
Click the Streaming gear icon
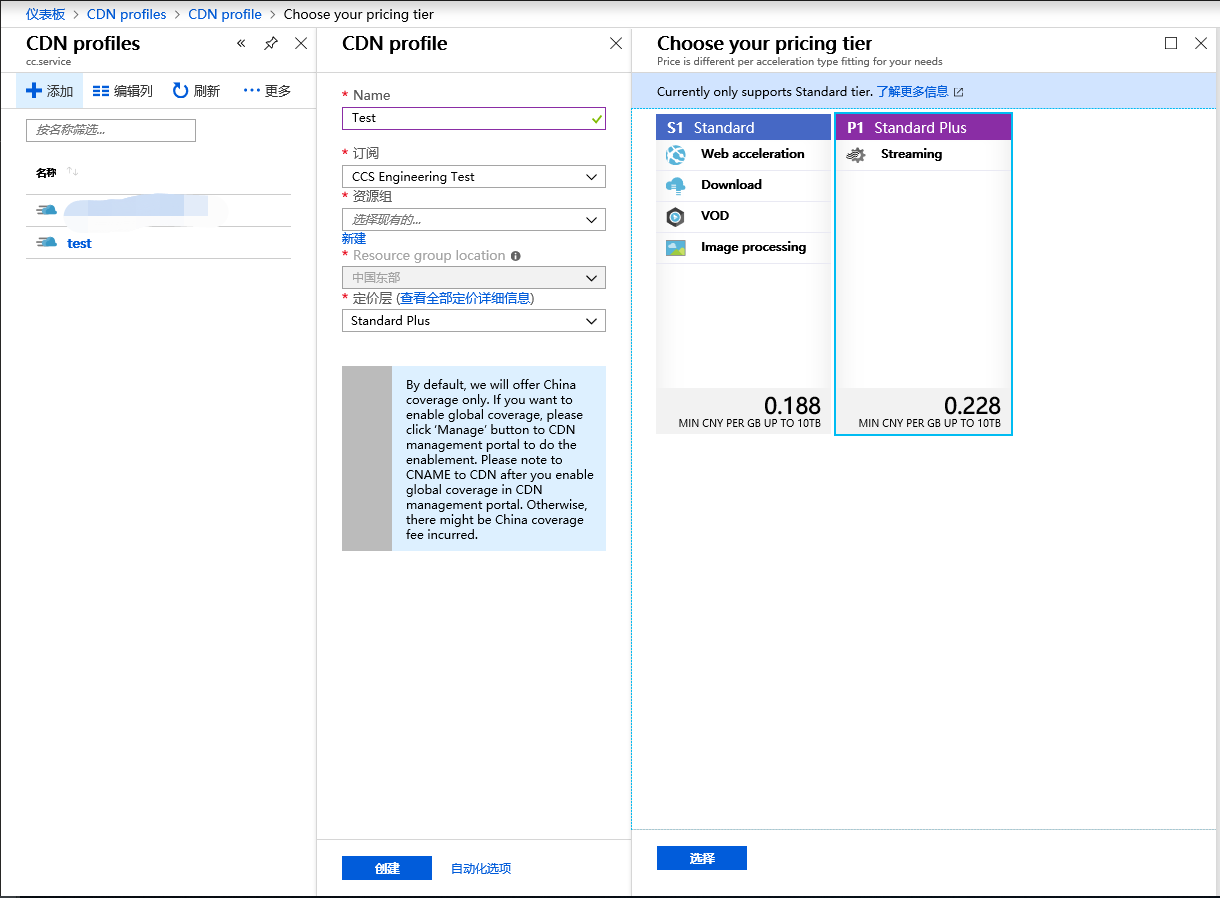pos(856,155)
